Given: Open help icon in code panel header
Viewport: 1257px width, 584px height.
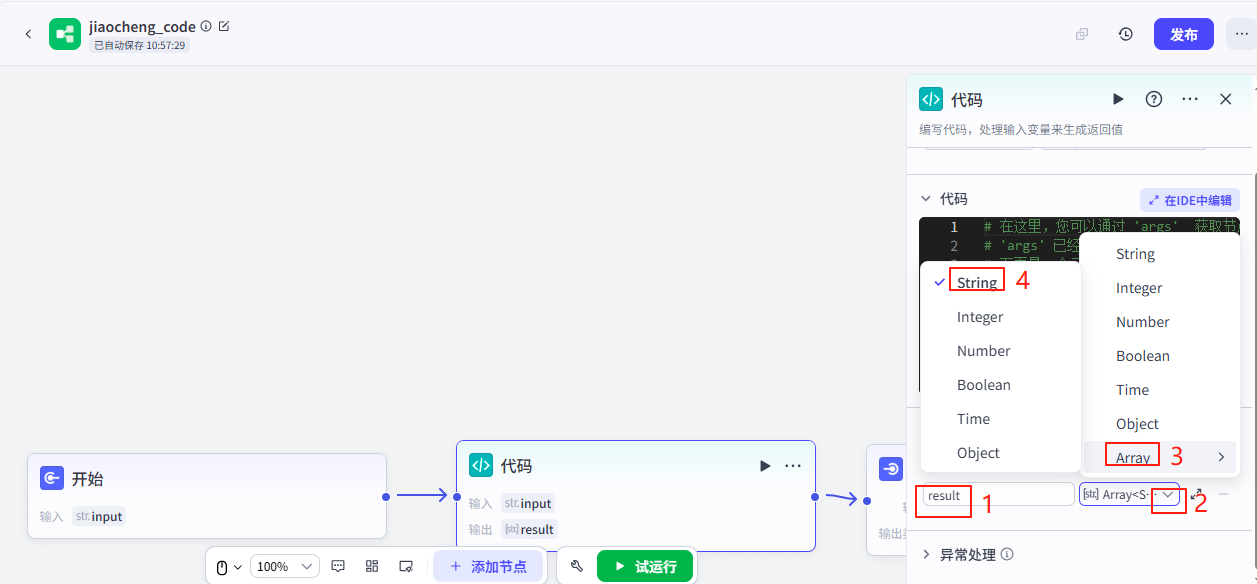Looking at the screenshot, I should click(x=1154, y=99).
